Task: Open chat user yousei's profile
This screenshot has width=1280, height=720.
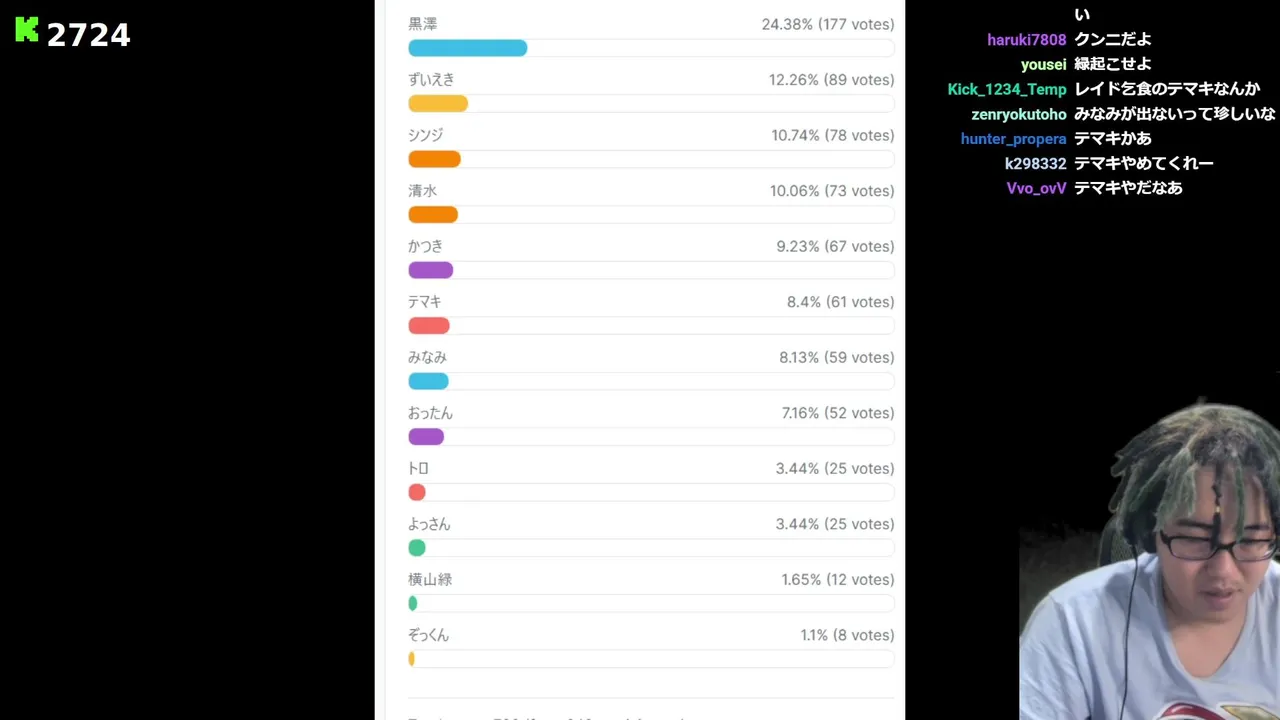Action: click(x=1043, y=65)
